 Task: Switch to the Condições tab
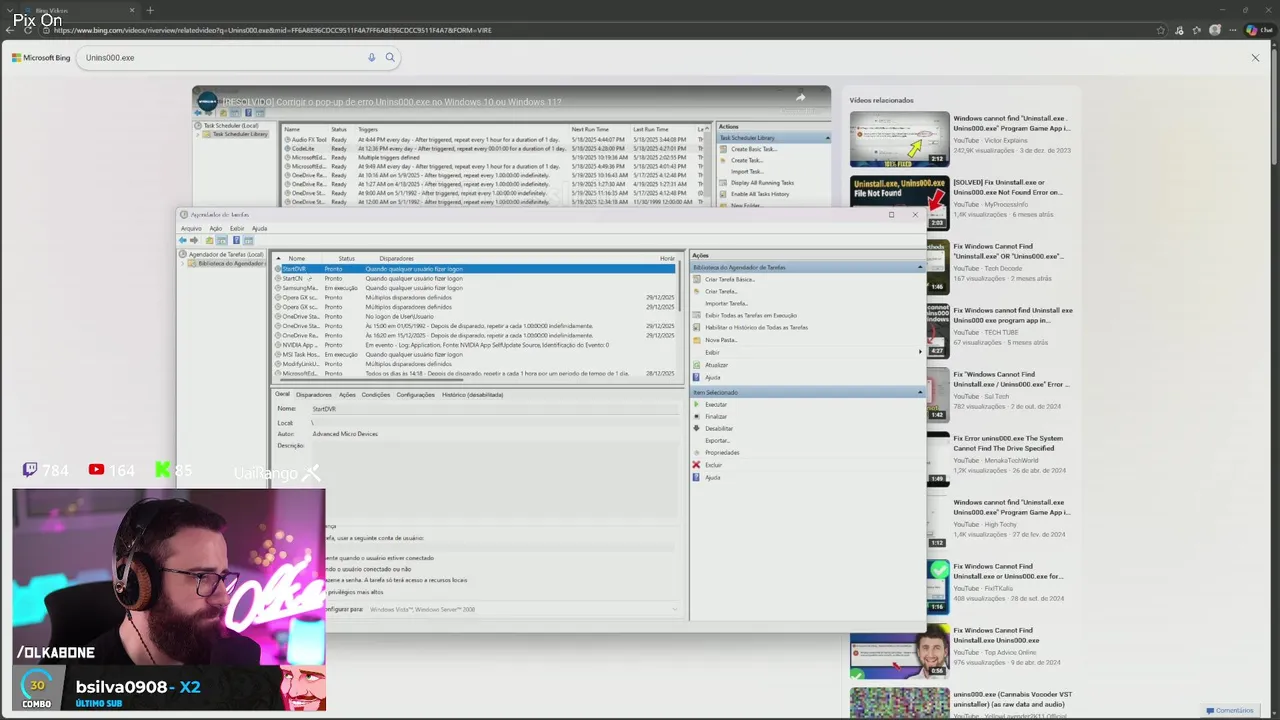[376, 394]
